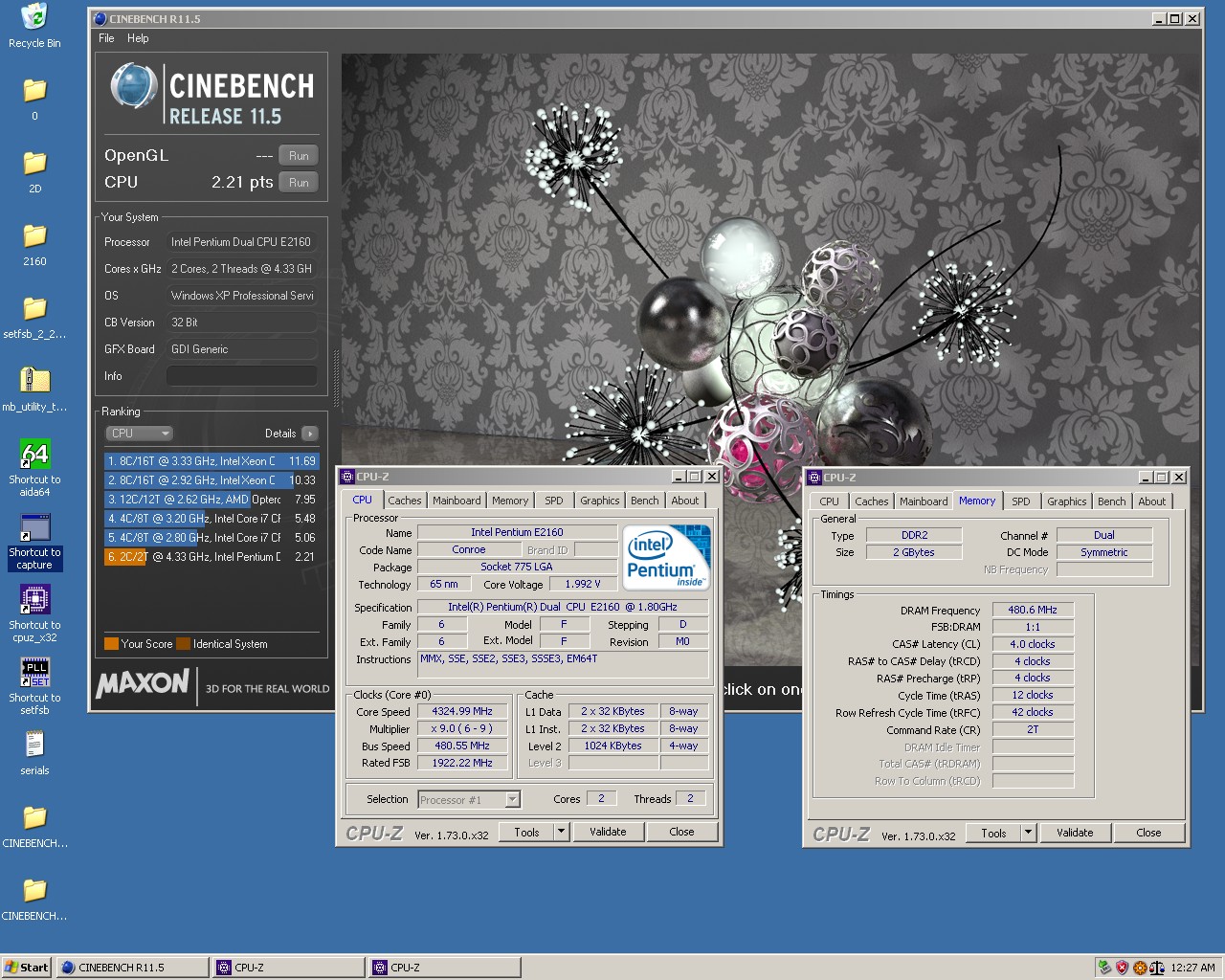The image size is (1225, 980).
Task: Switch to first CPU-Z taskbar button
Action: pos(288,968)
